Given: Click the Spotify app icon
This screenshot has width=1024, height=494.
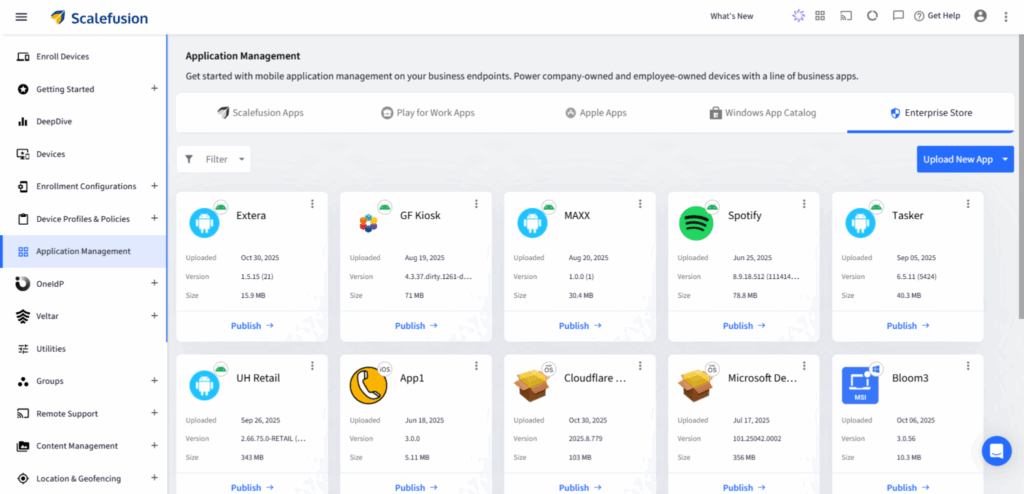Looking at the screenshot, I should (x=695, y=223).
